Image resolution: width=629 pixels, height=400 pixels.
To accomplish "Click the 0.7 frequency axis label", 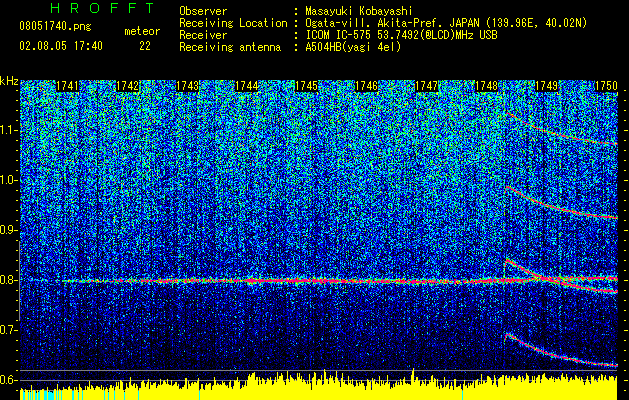I will (9, 330).
